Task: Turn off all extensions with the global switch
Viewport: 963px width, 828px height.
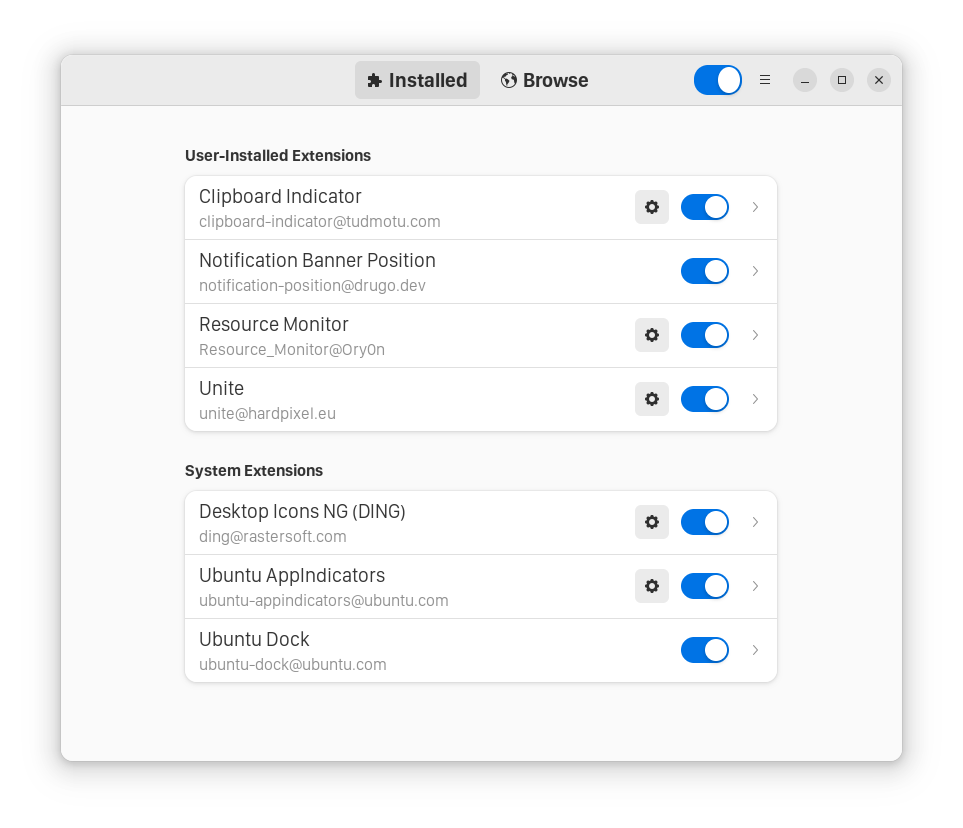Action: point(717,80)
